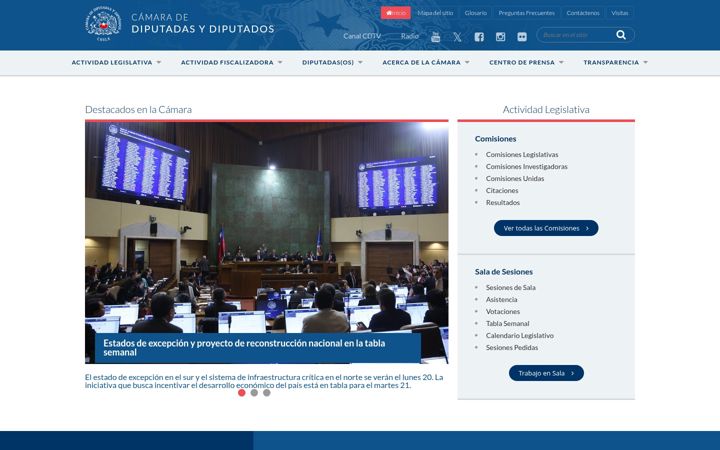Open the Glosario link

[476, 13]
